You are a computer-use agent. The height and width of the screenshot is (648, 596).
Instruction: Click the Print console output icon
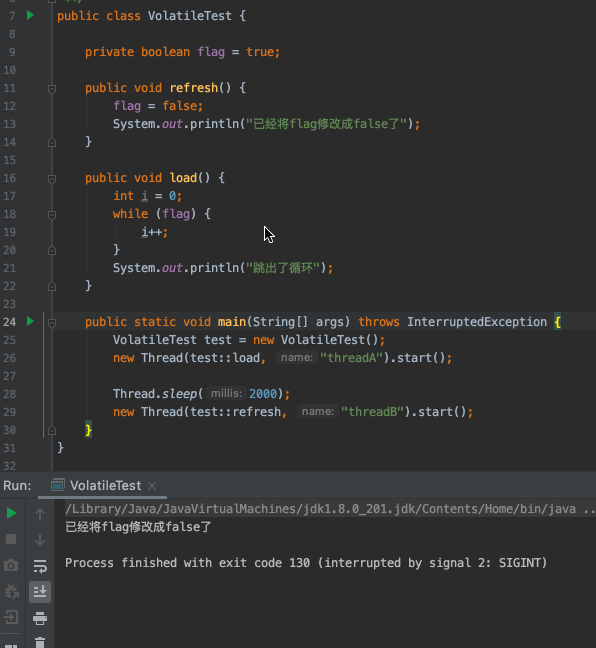pos(40,618)
